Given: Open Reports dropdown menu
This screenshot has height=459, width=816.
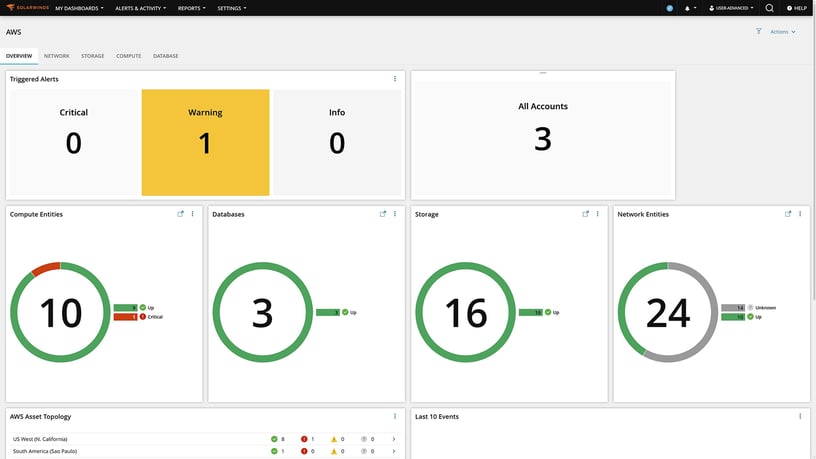Looking at the screenshot, I should point(192,8).
